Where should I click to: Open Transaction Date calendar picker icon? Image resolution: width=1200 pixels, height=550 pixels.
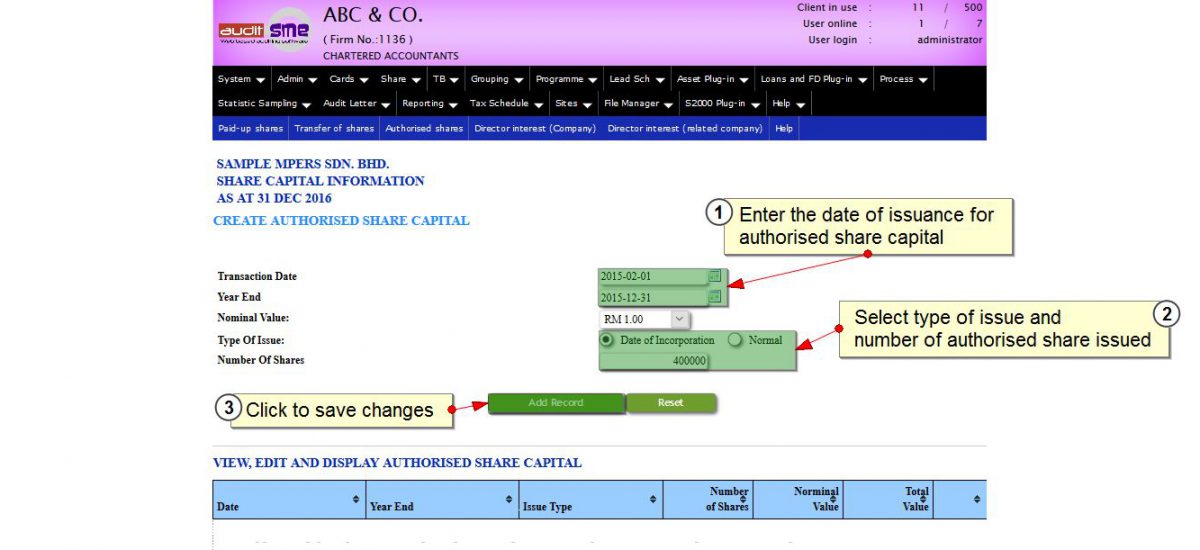click(x=714, y=276)
